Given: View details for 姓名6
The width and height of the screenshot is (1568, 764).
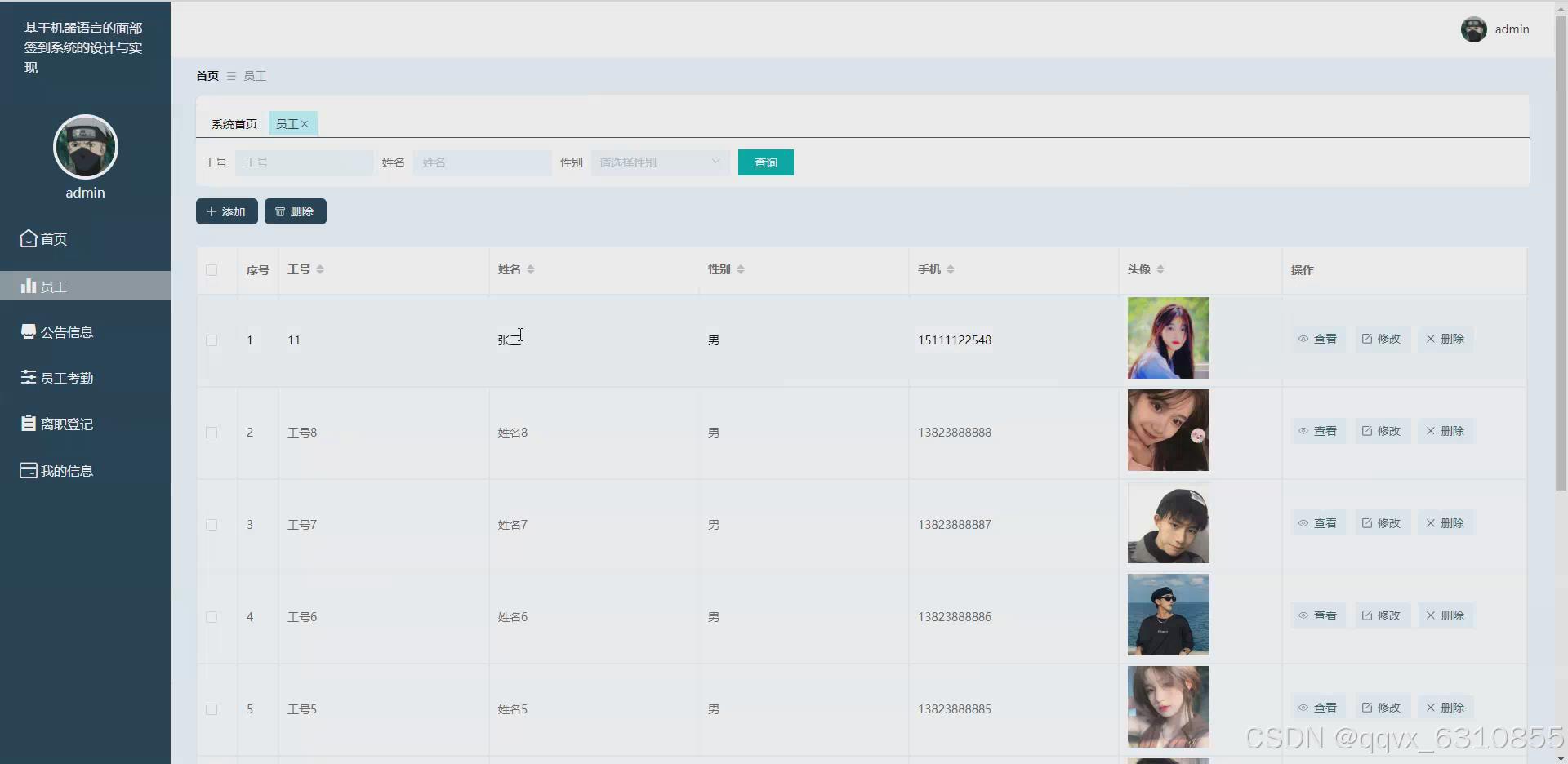Looking at the screenshot, I should [1318, 615].
